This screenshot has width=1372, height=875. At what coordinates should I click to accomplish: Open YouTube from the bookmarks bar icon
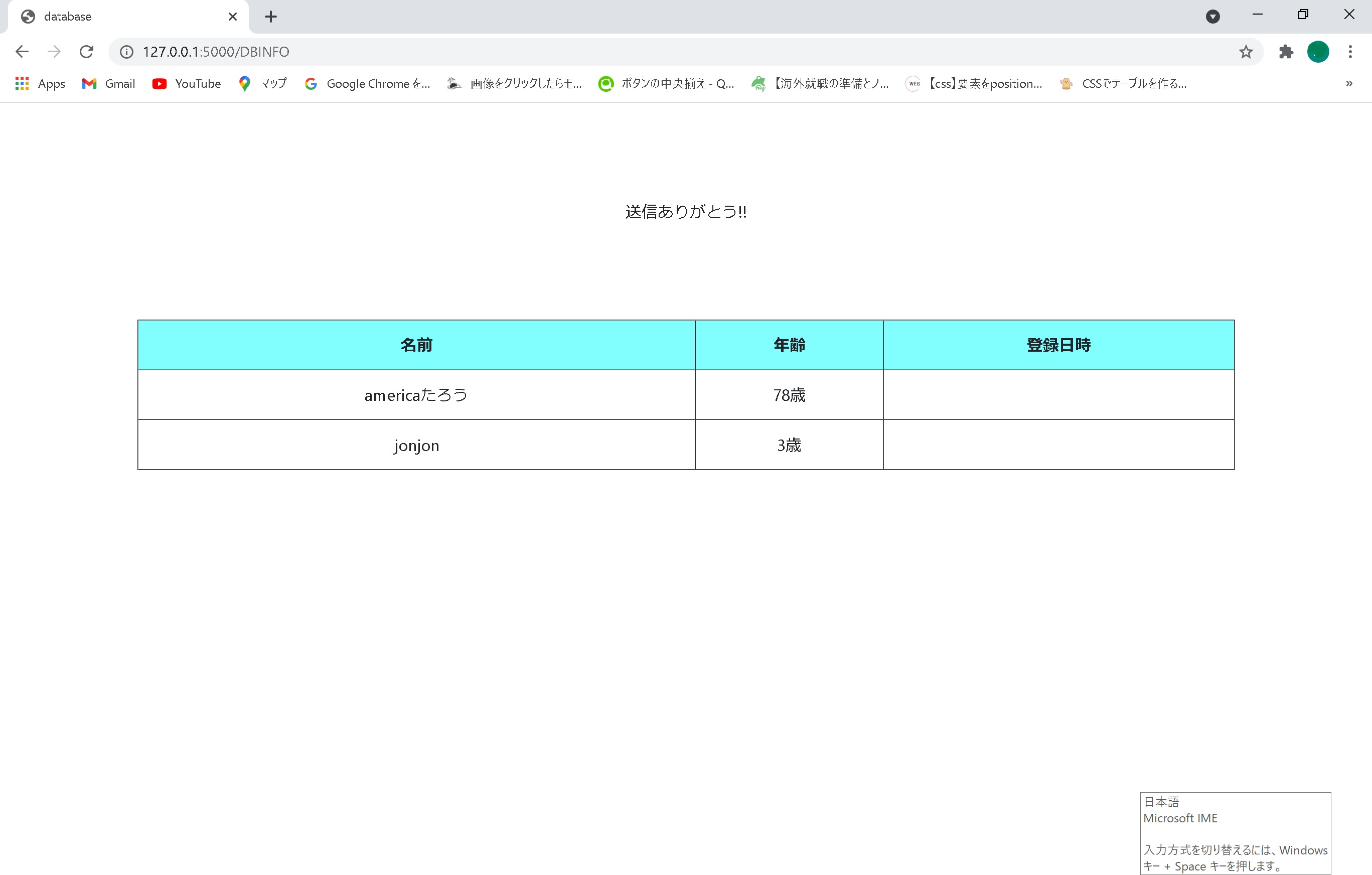tap(160, 83)
